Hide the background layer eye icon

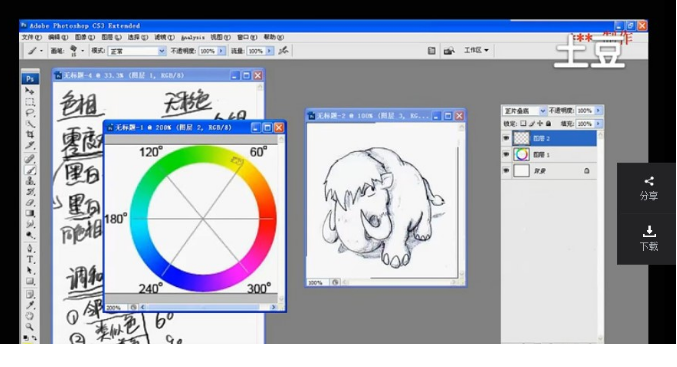(x=506, y=171)
